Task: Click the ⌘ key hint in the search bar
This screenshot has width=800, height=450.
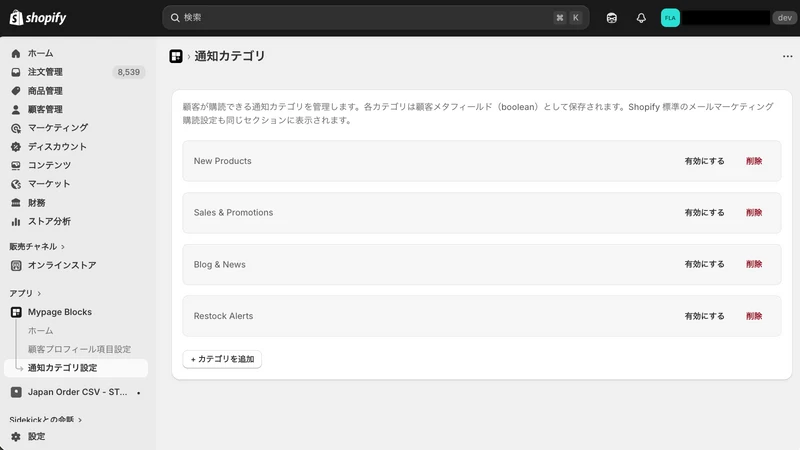Action: point(560,18)
